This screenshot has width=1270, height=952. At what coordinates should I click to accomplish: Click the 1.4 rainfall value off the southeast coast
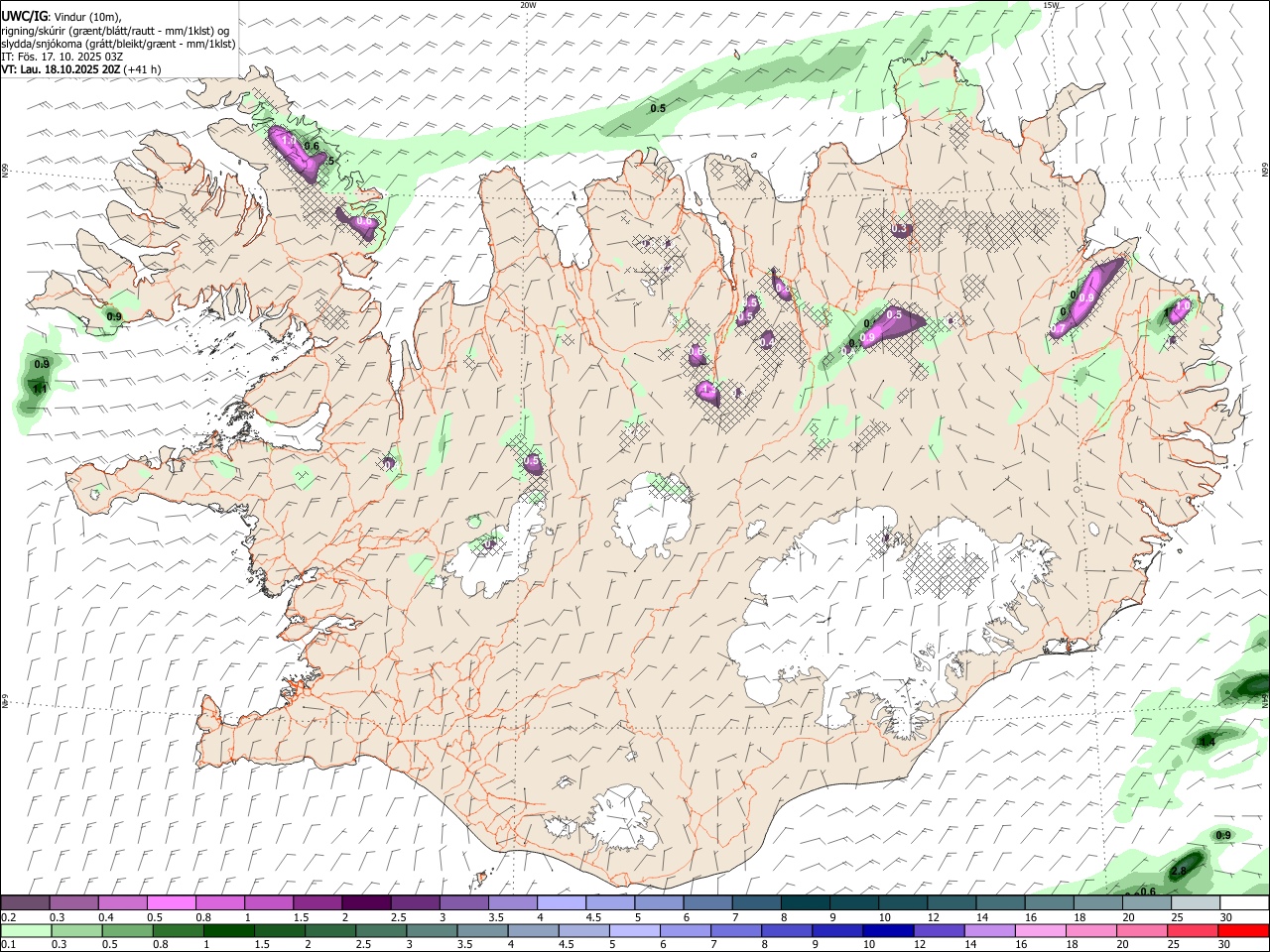(1207, 742)
